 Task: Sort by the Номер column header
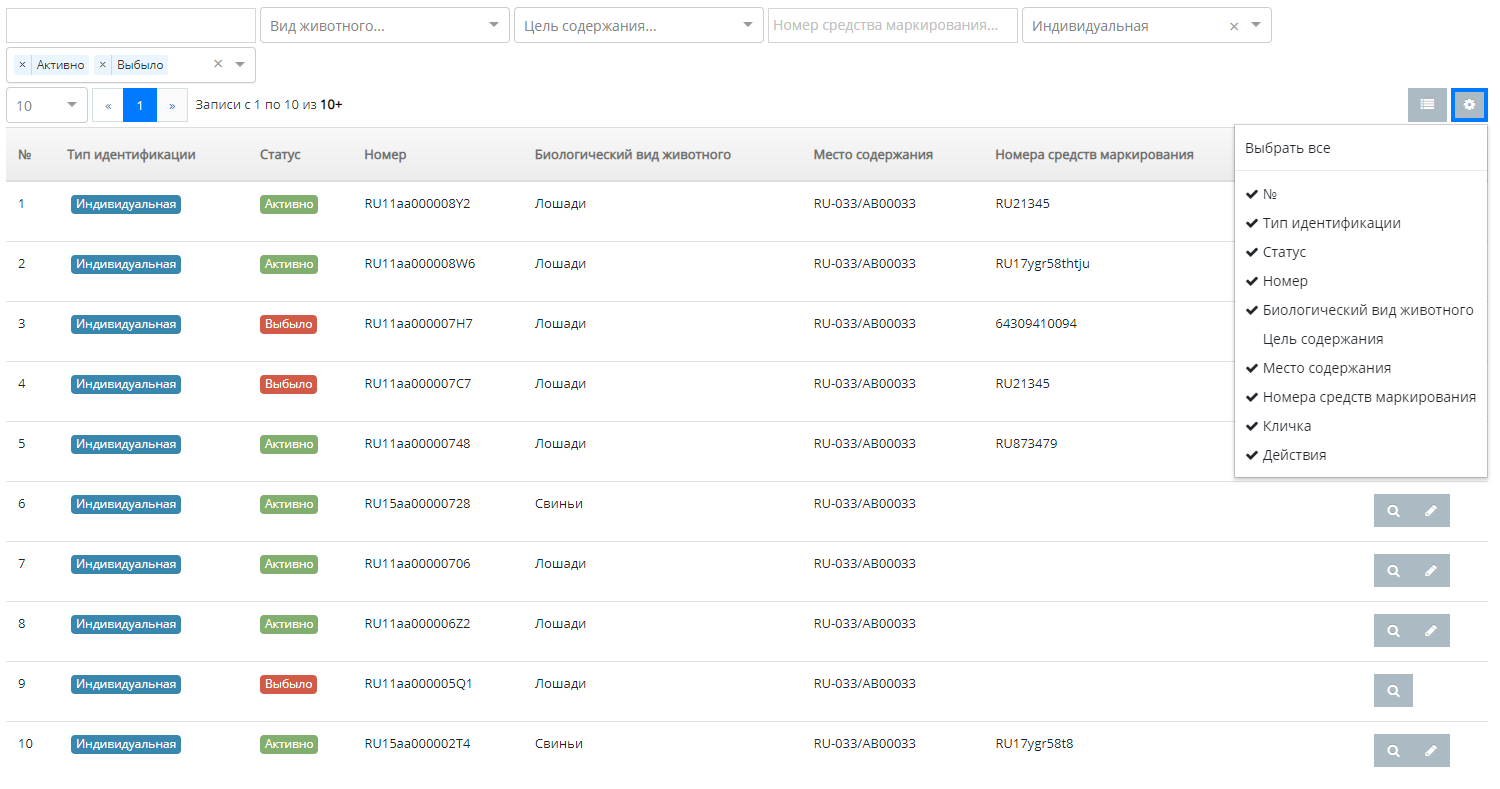pyautogui.click(x=385, y=155)
